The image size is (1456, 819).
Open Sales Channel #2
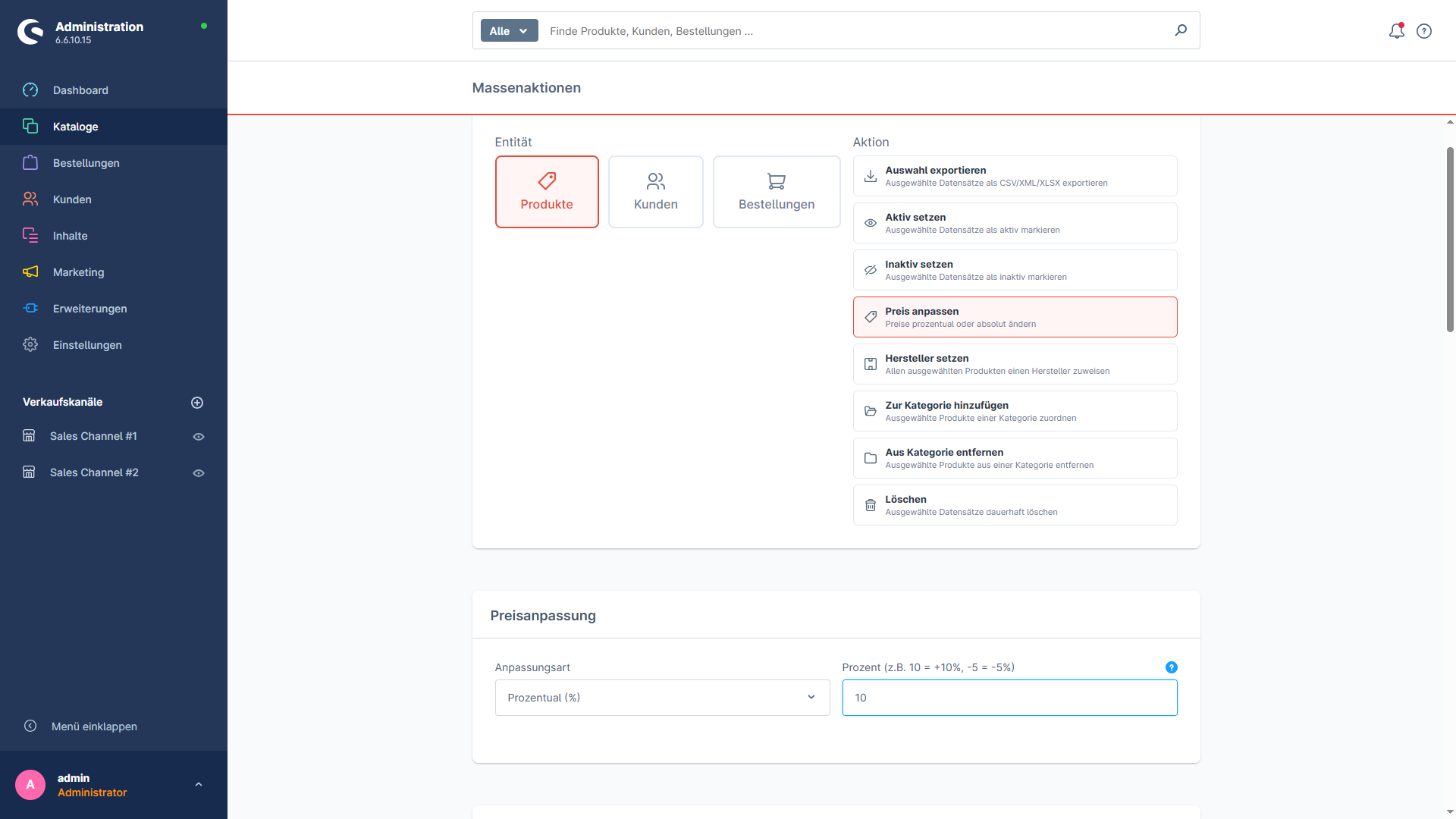click(x=94, y=472)
